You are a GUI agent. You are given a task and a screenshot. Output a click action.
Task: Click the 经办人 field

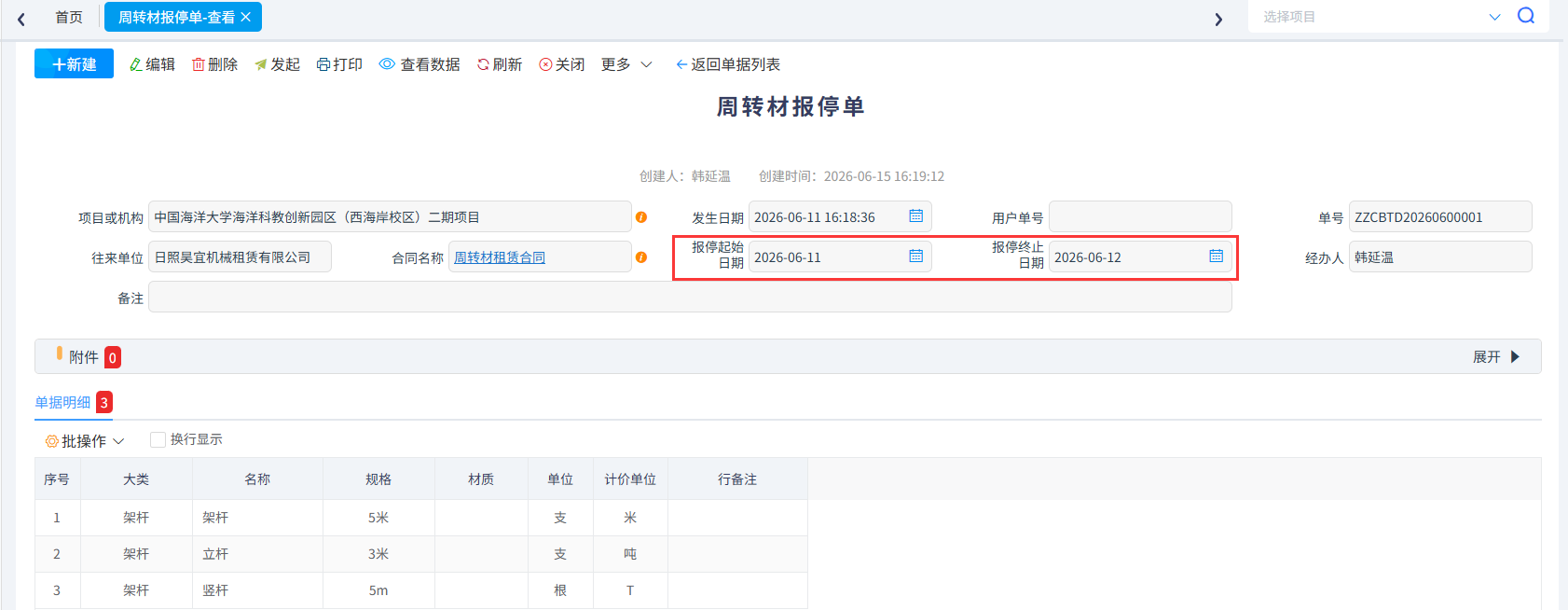(1440, 256)
